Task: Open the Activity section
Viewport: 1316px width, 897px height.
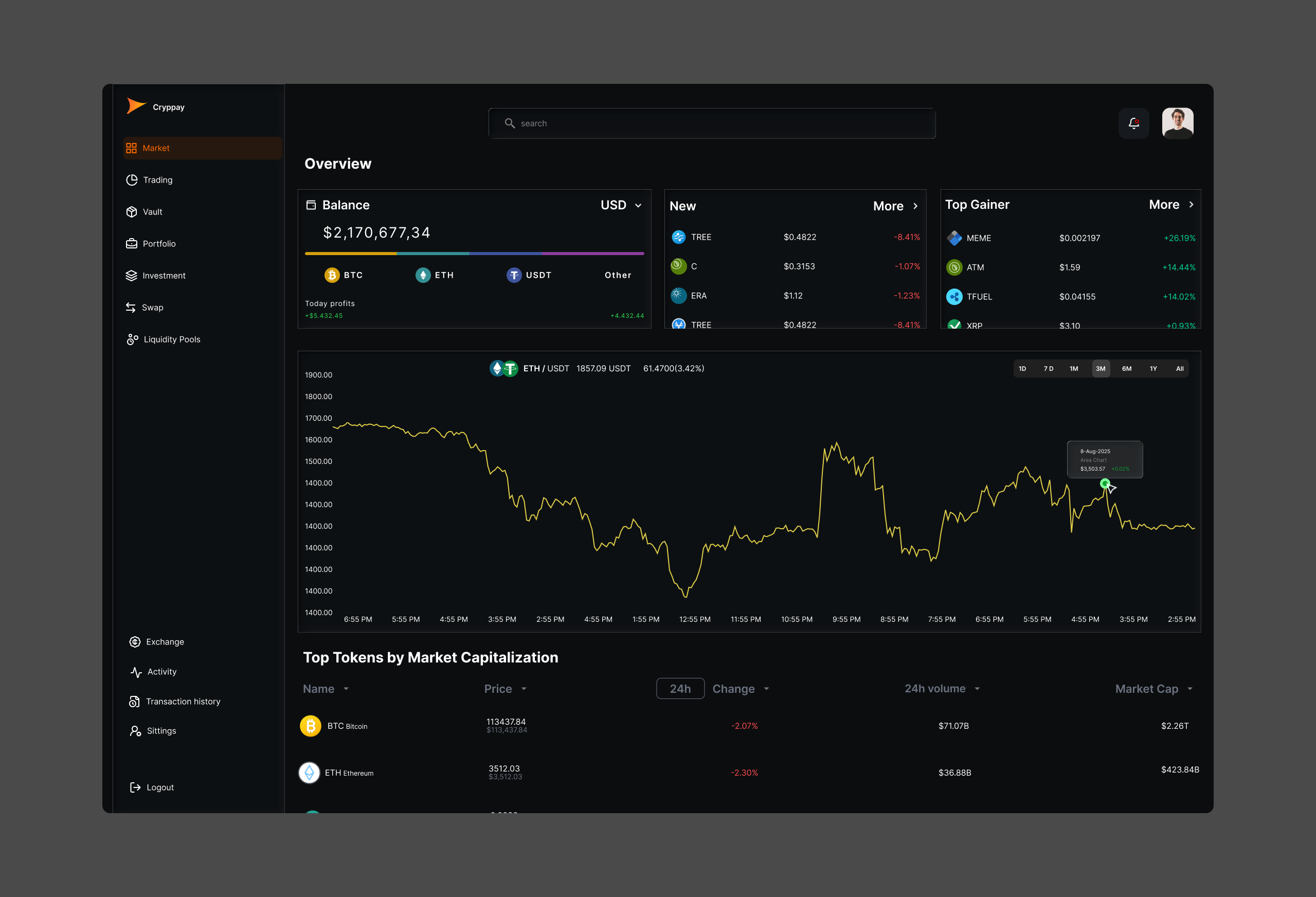Action: click(160, 672)
